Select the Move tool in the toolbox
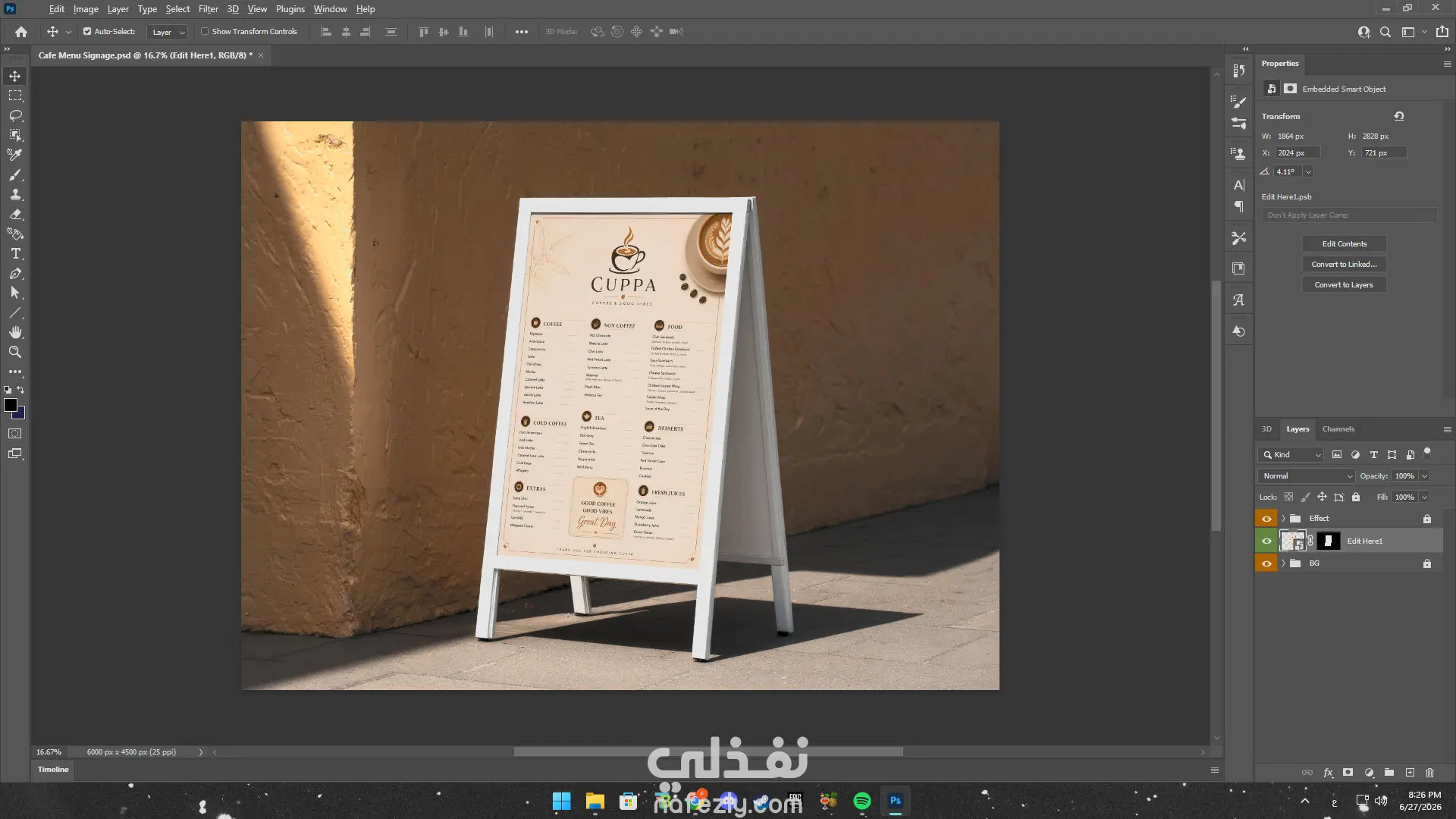The height and width of the screenshot is (819, 1456). tap(15, 76)
